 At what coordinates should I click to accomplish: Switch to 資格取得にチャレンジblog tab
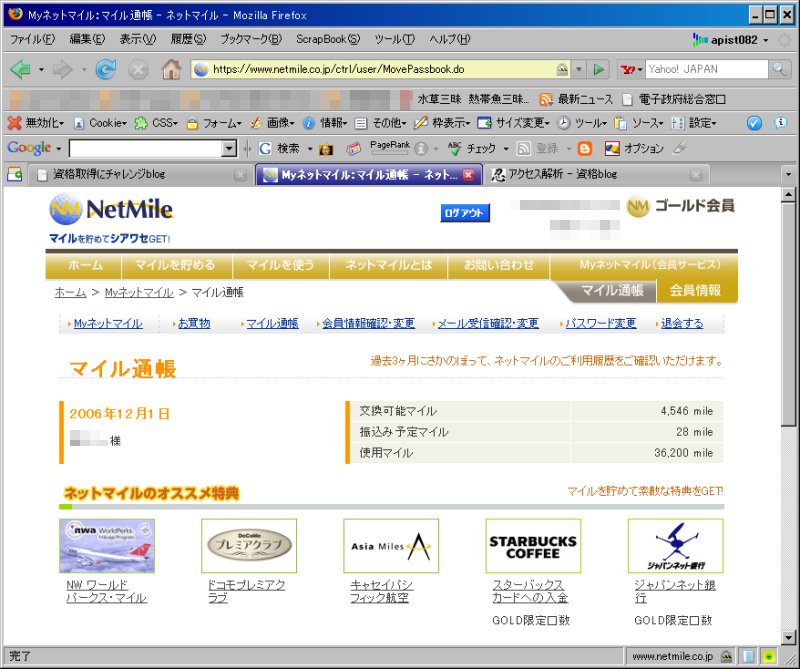pos(138,175)
